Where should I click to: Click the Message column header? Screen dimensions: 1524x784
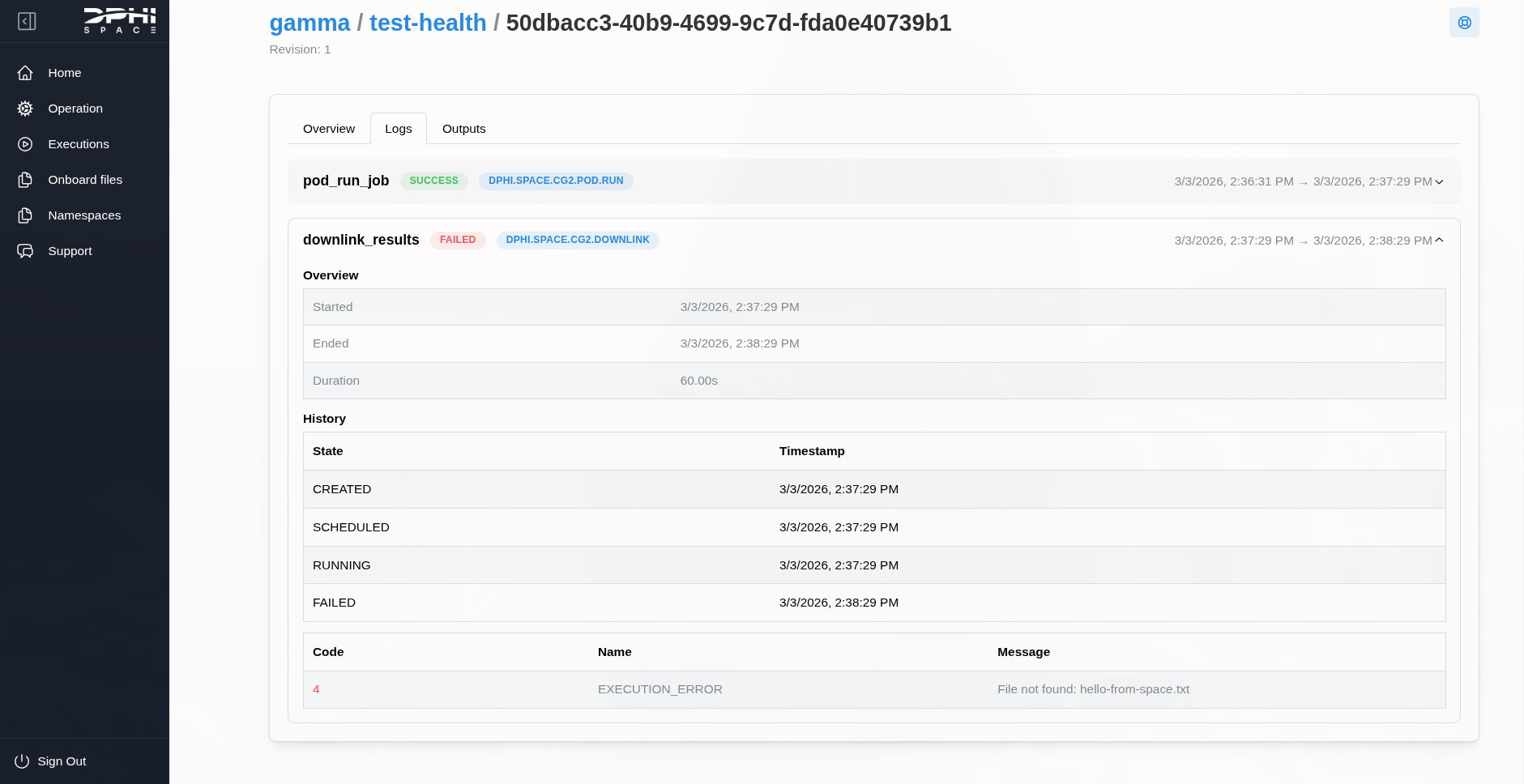coord(1023,652)
